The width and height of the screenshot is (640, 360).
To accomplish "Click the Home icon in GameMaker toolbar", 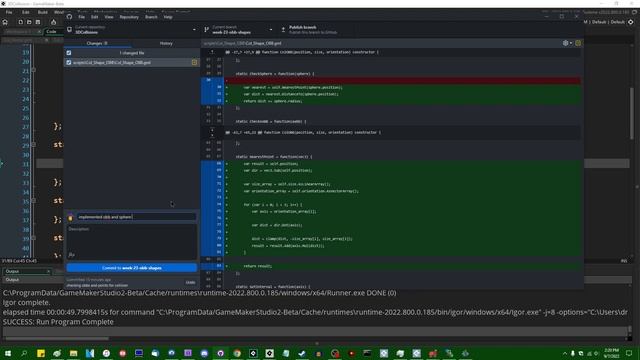I will [5, 22].
